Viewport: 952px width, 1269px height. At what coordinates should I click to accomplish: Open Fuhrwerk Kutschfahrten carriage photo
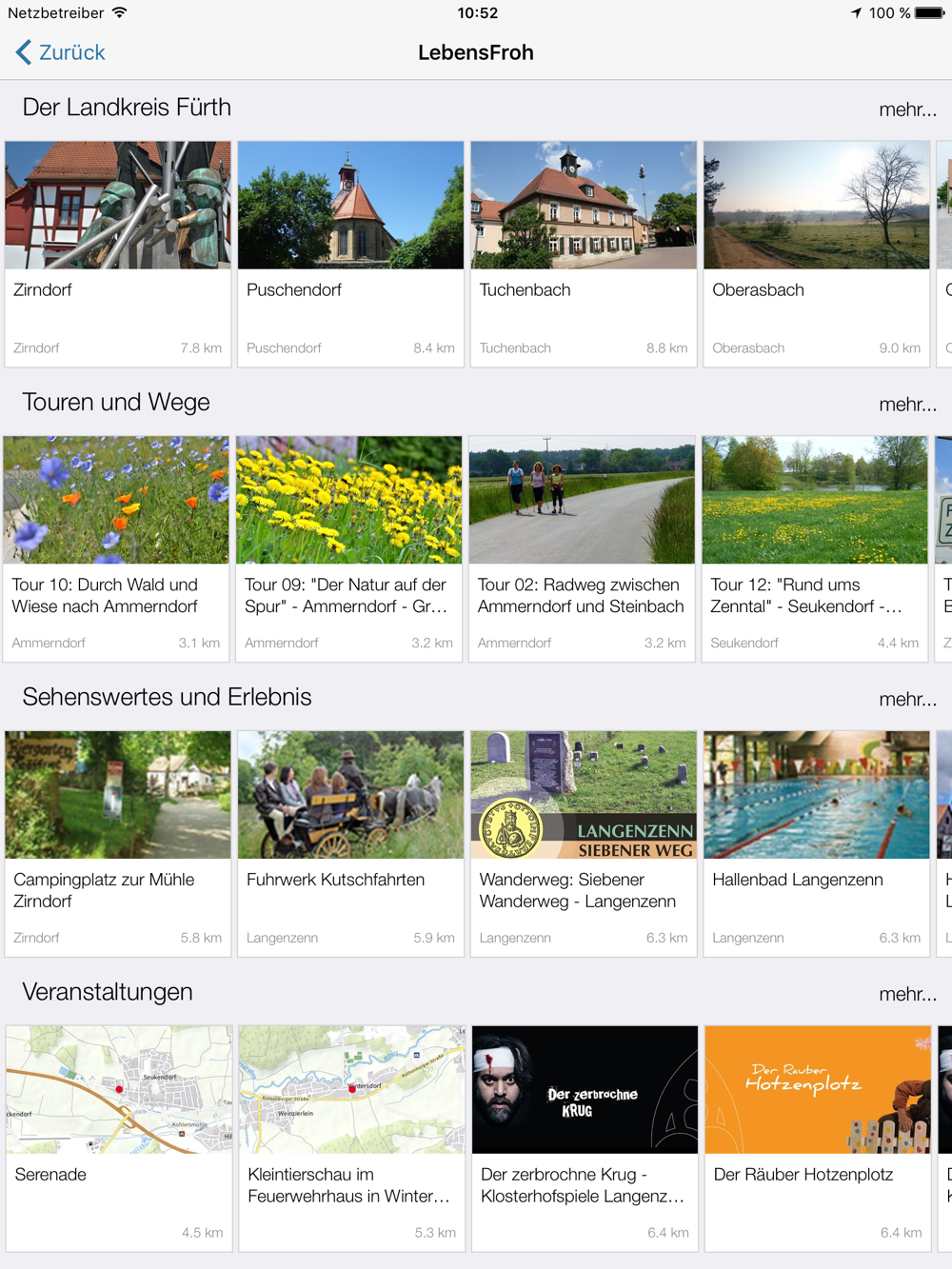click(350, 795)
